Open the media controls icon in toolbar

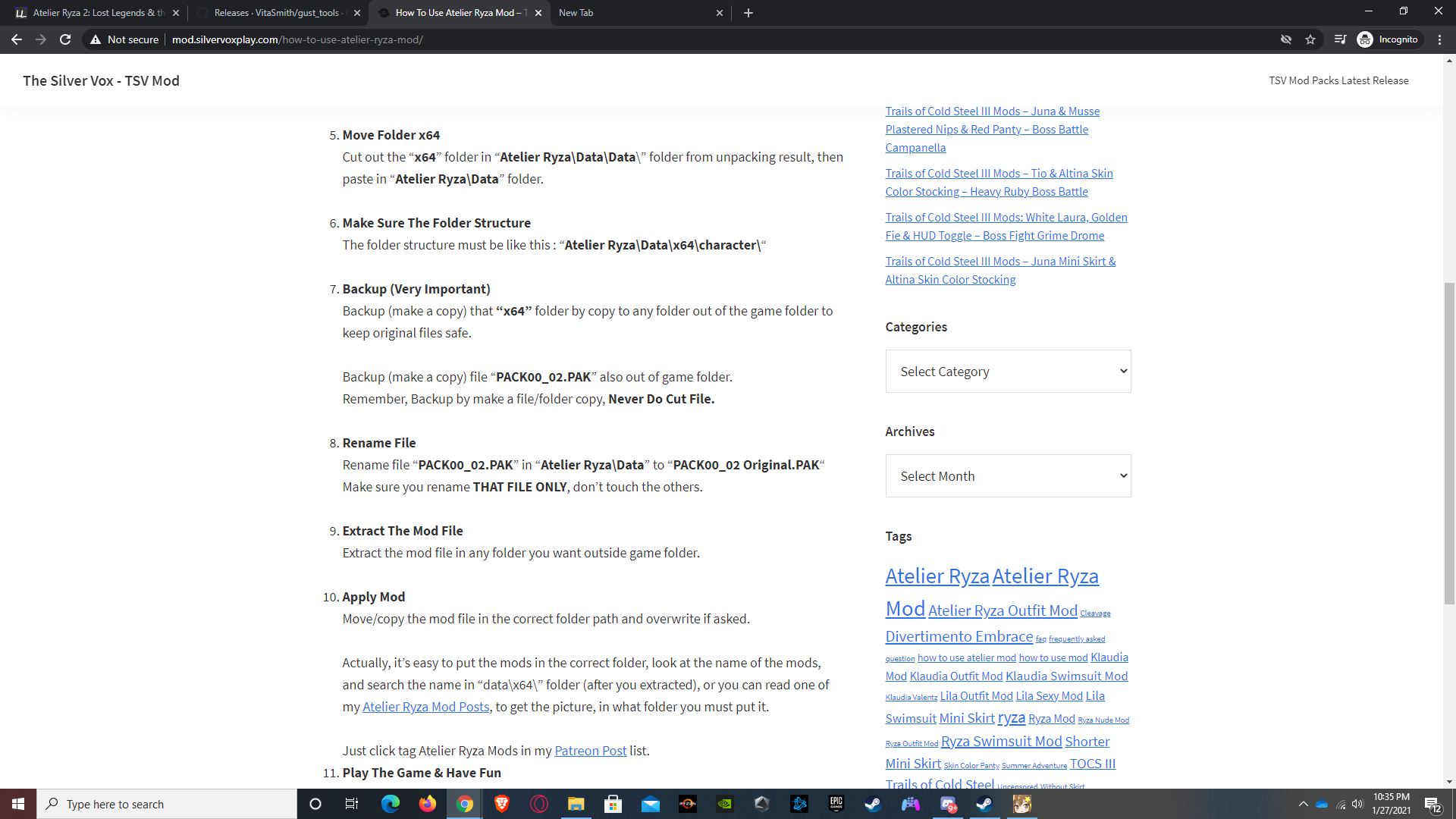[x=1340, y=39]
